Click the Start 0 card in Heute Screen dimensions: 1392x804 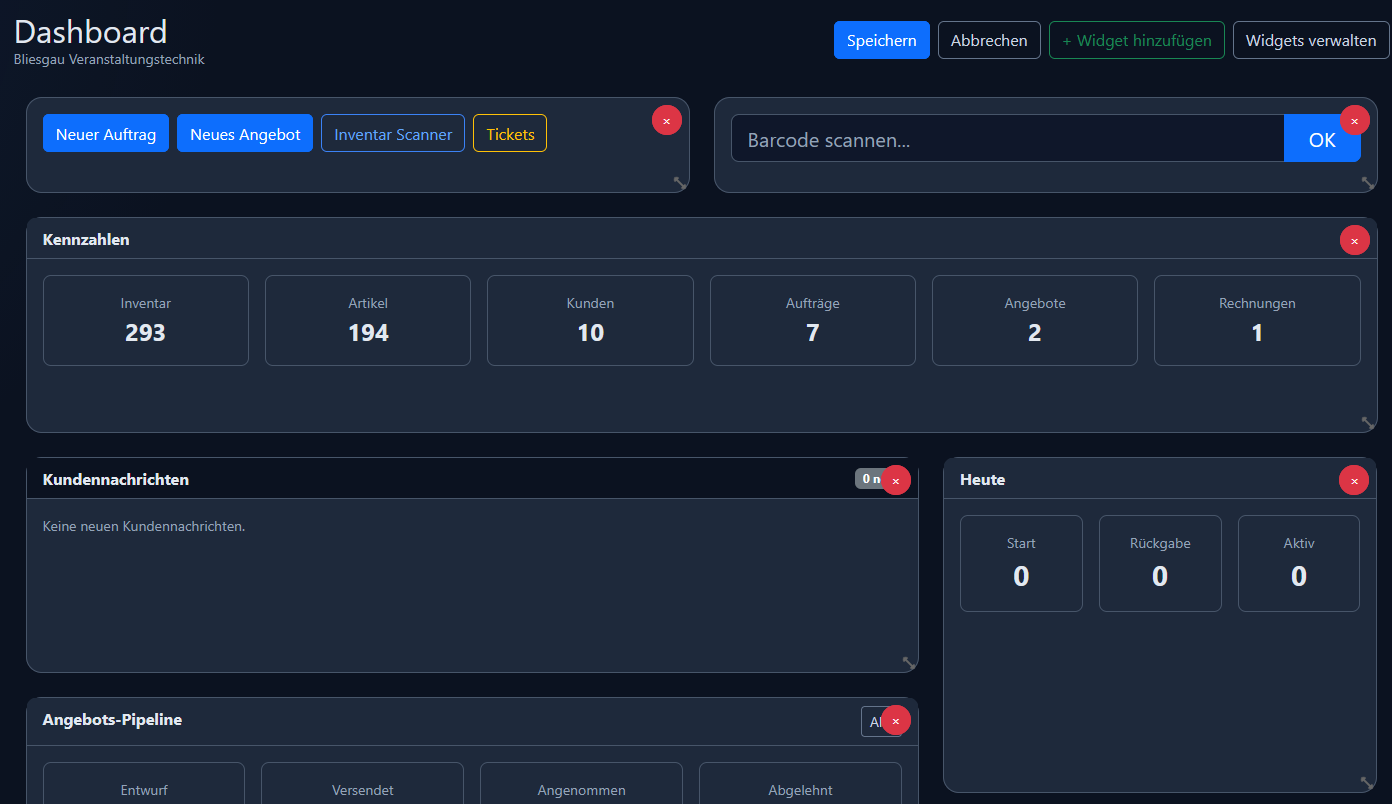[x=1021, y=564]
